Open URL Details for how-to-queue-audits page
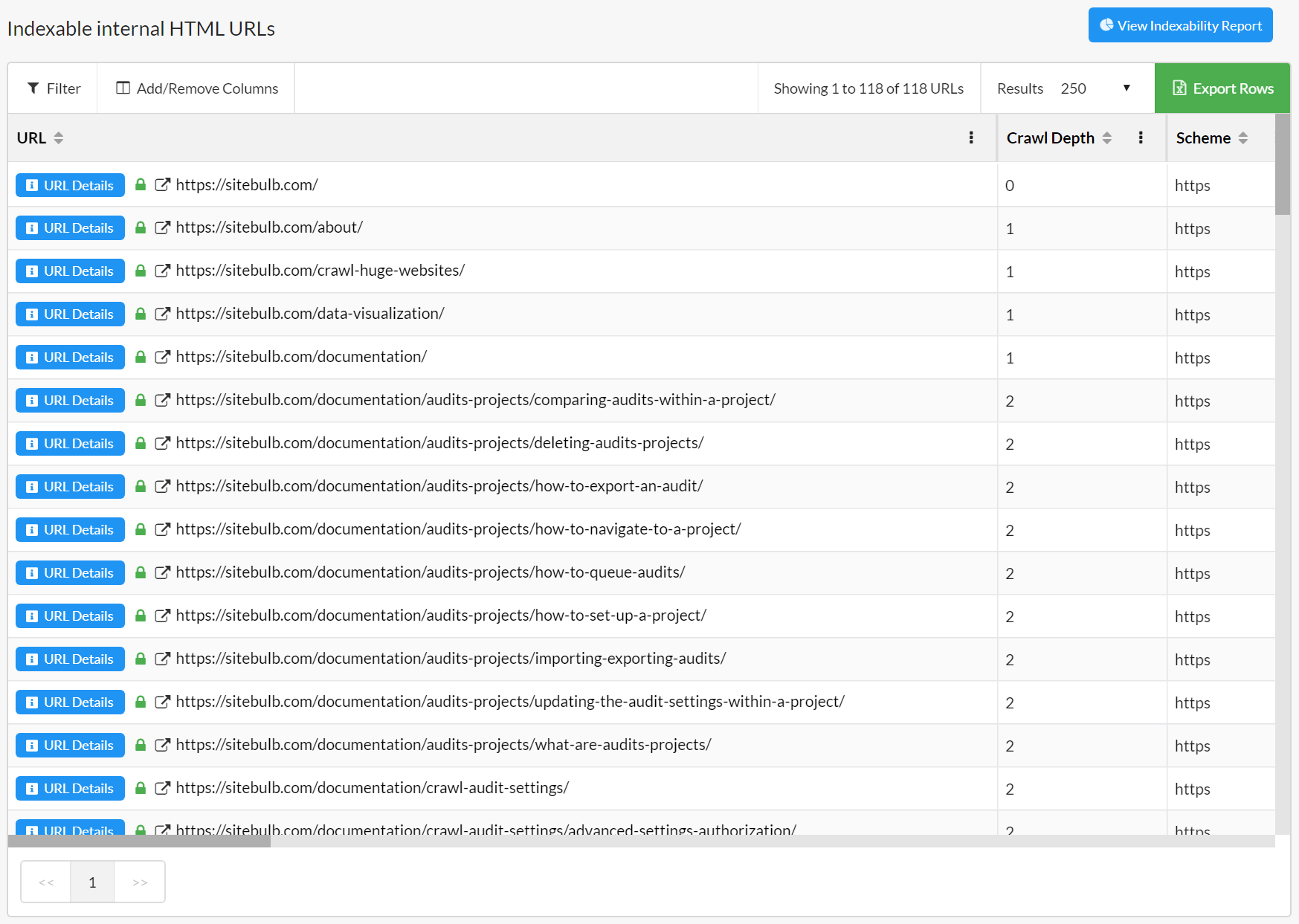 [70, 573]
